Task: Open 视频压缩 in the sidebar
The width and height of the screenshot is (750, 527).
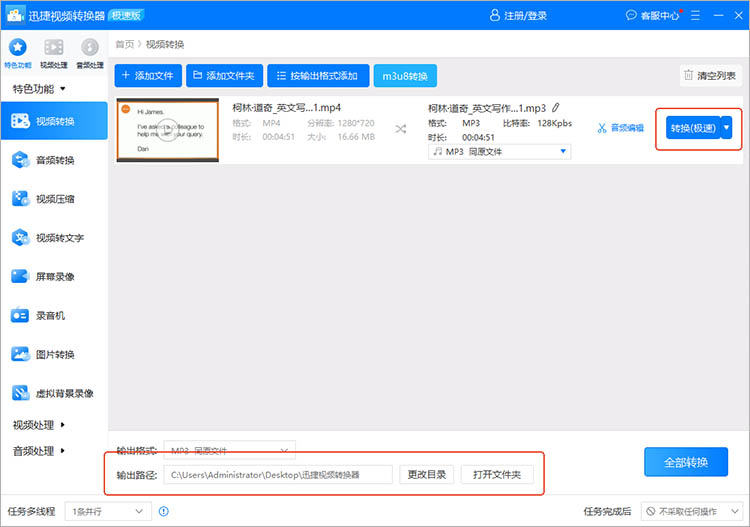Action: 54,198
